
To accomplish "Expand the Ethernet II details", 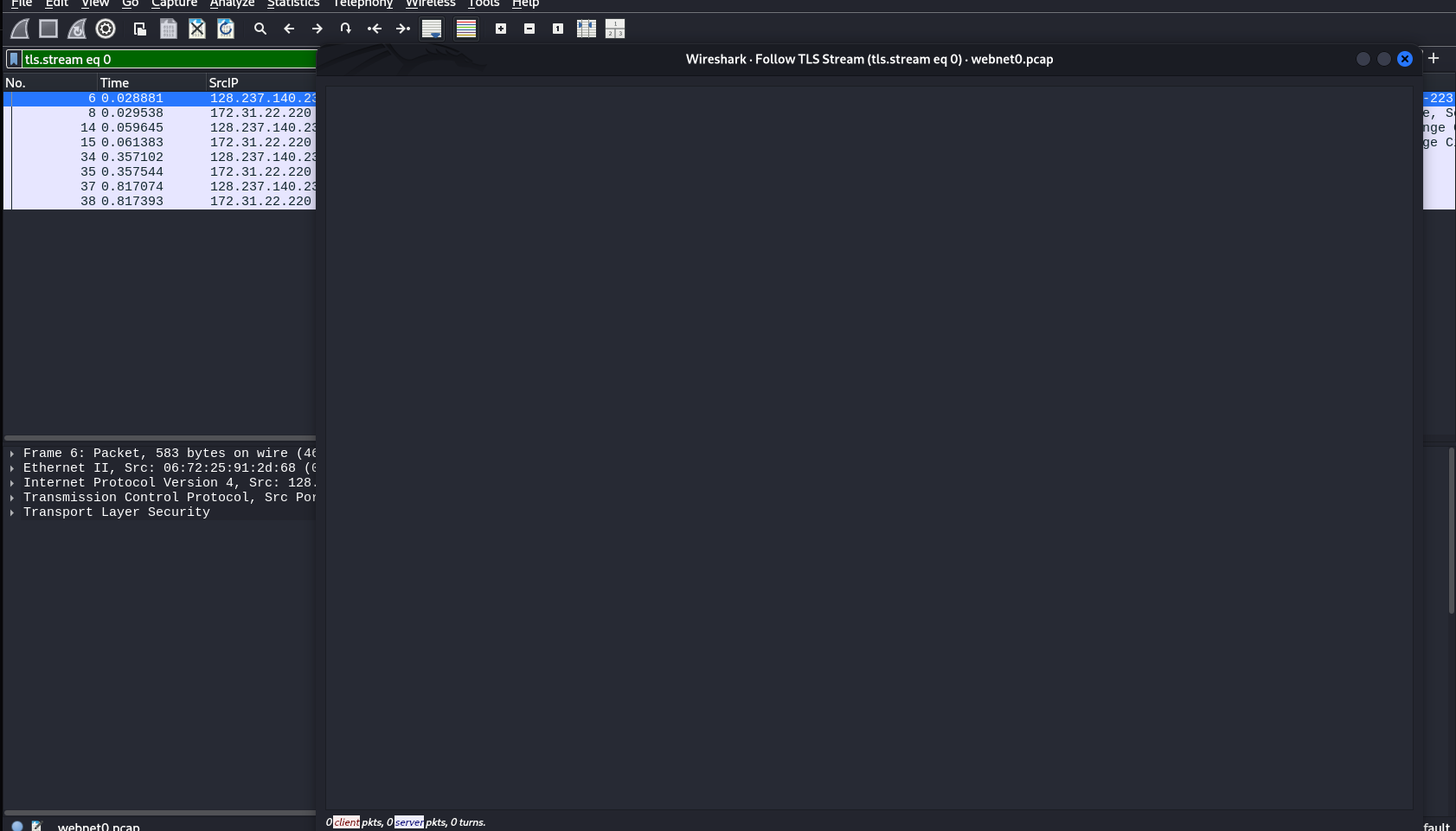I will (12, 468).
